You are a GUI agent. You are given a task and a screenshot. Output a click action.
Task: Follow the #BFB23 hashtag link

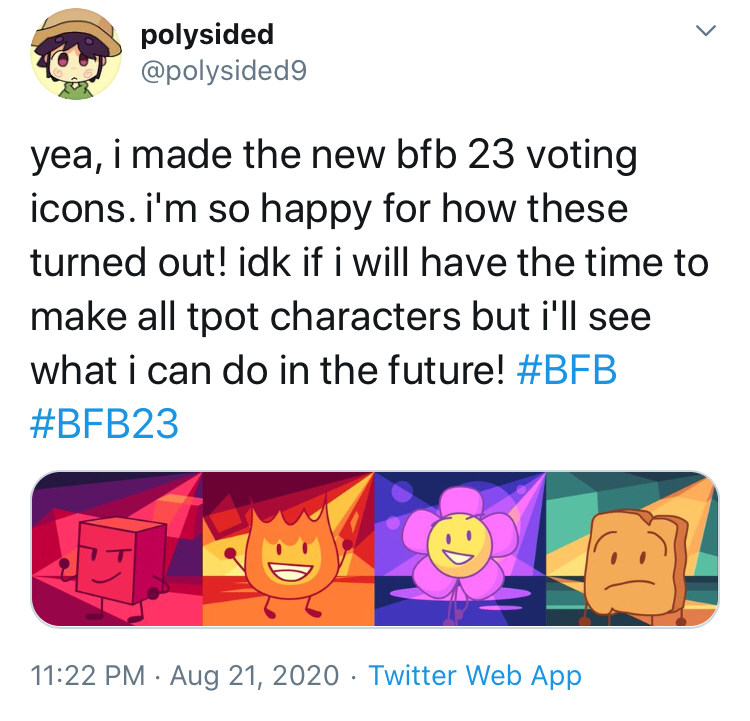click(105, 426)
